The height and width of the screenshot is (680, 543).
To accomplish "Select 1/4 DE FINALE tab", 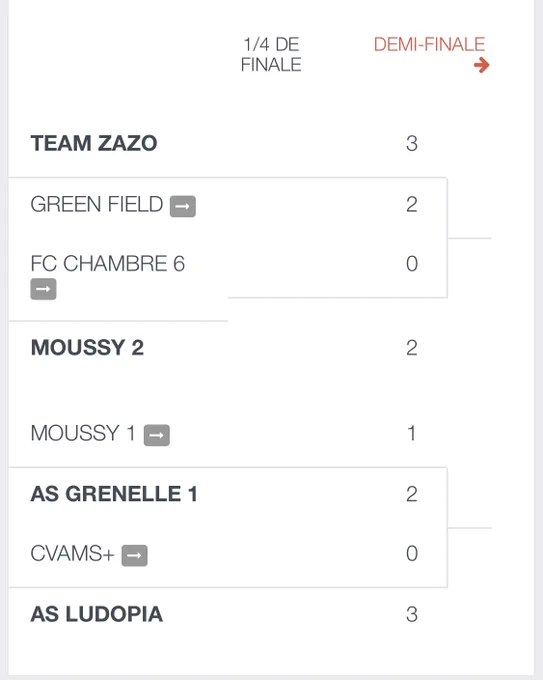I will pos(271,55).
